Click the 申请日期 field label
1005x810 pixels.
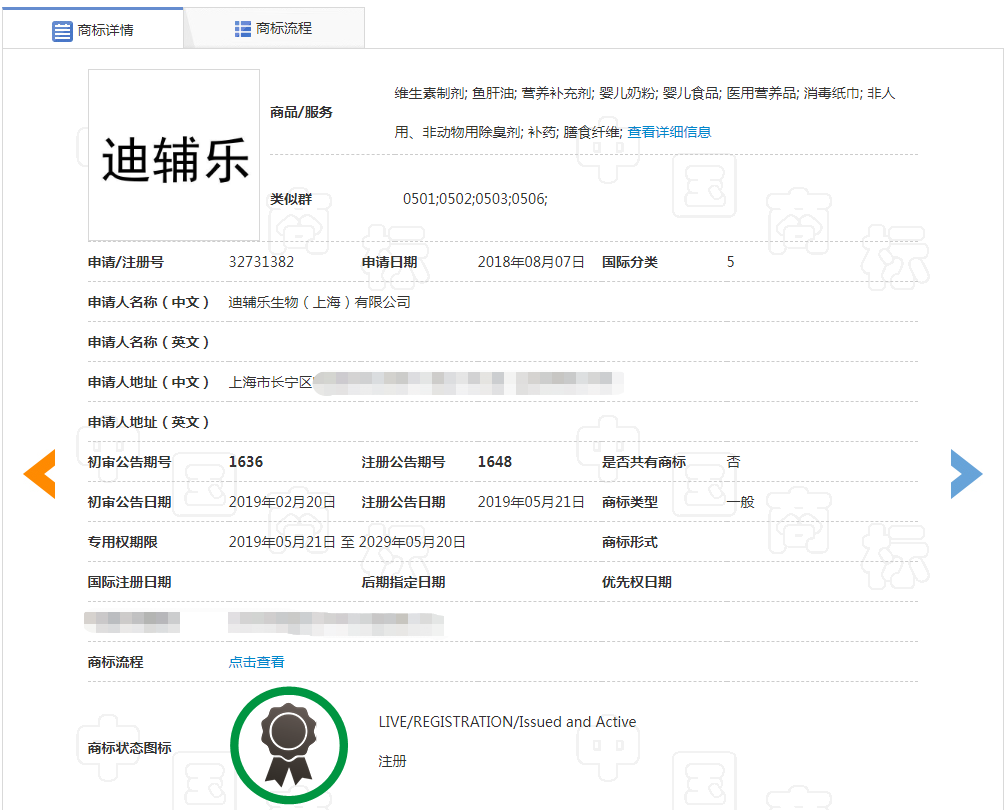389,262
